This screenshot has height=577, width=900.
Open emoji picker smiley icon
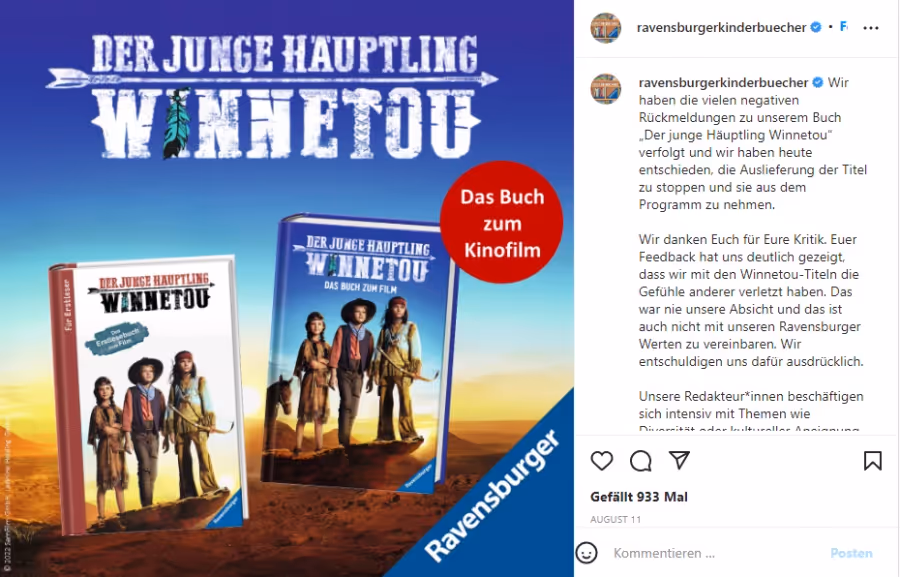tap(586, 553)
